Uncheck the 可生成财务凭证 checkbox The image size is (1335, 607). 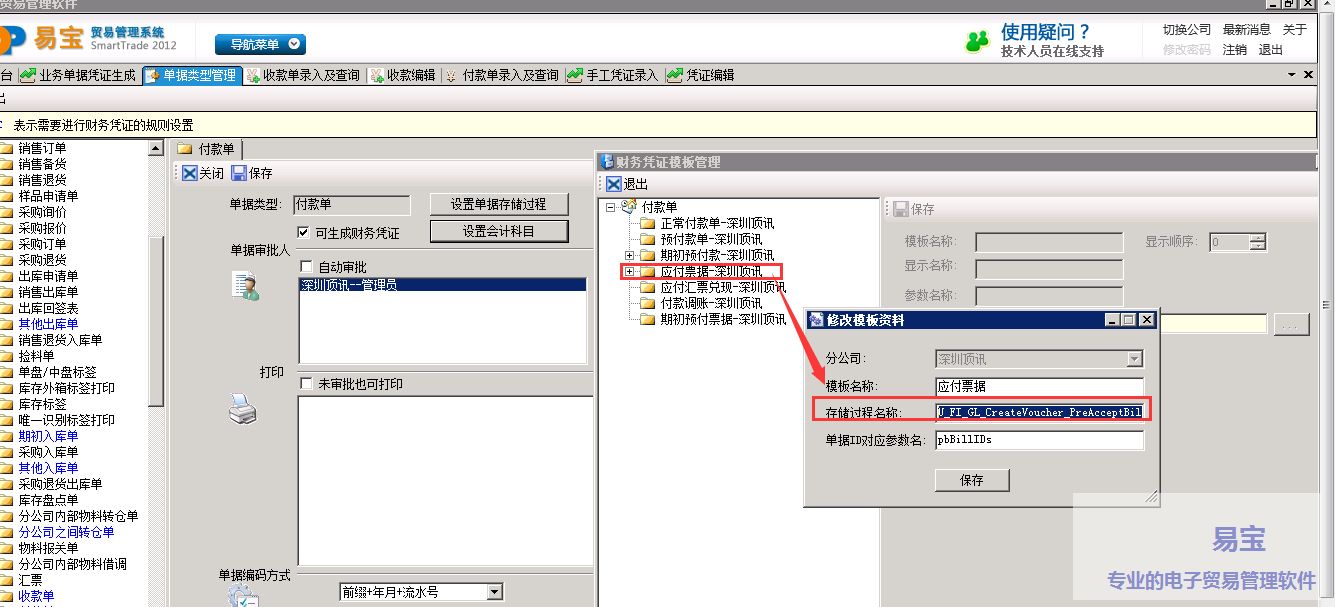click(x=304, y=233)
